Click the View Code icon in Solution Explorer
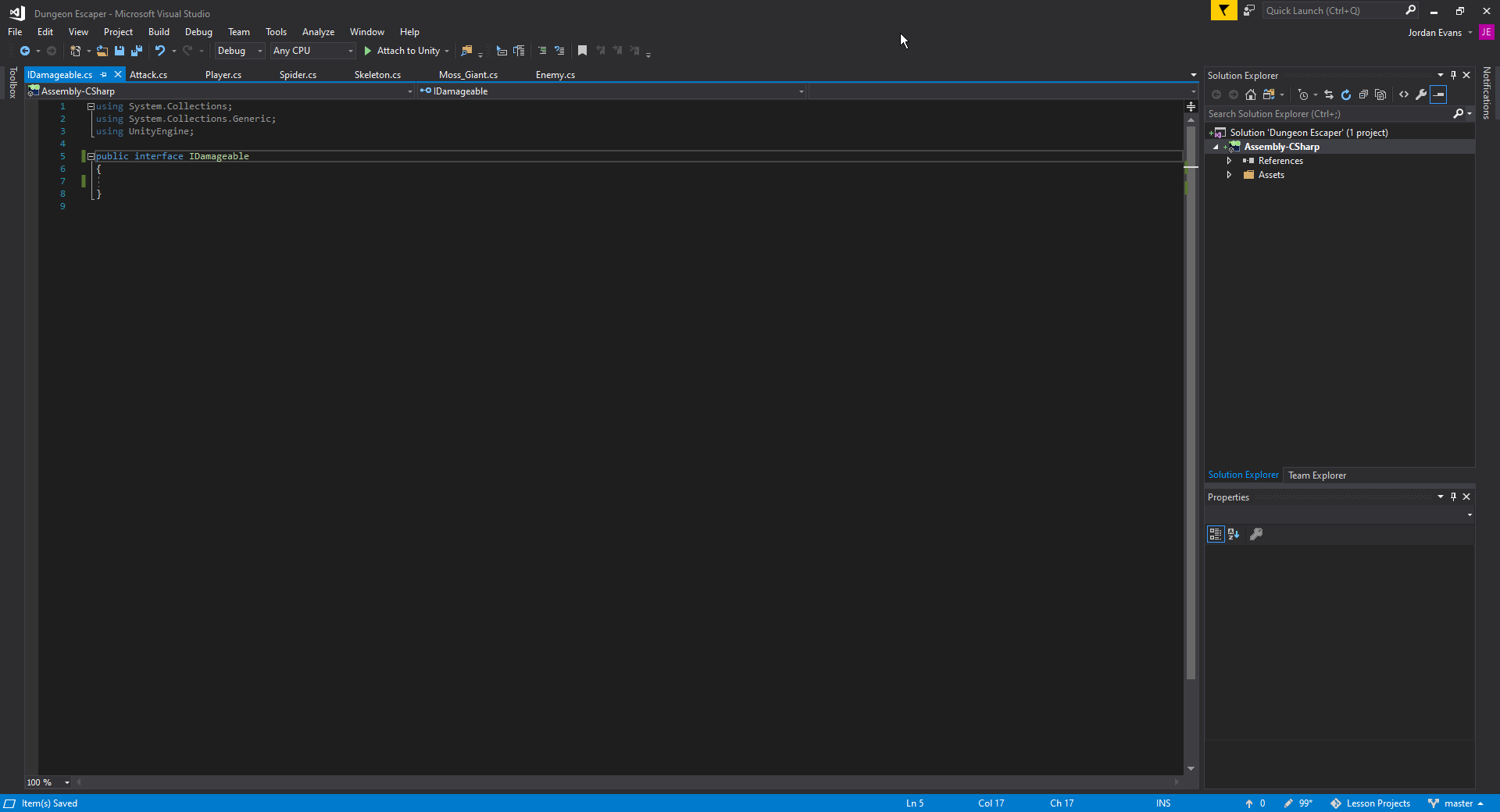Viewport: 1500px width, 812px height. [1402, 94]
